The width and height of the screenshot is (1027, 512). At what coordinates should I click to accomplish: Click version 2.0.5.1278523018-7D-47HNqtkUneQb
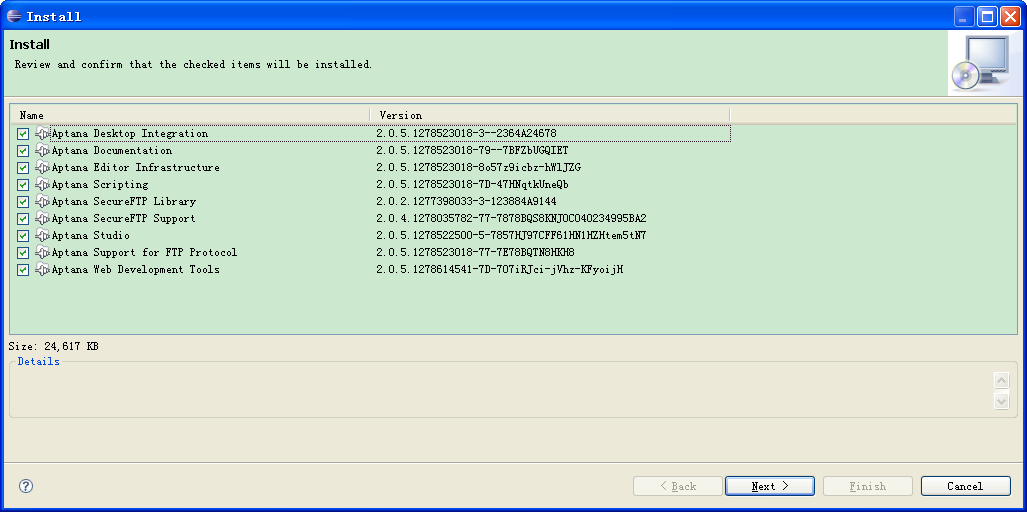coord(472,185)
